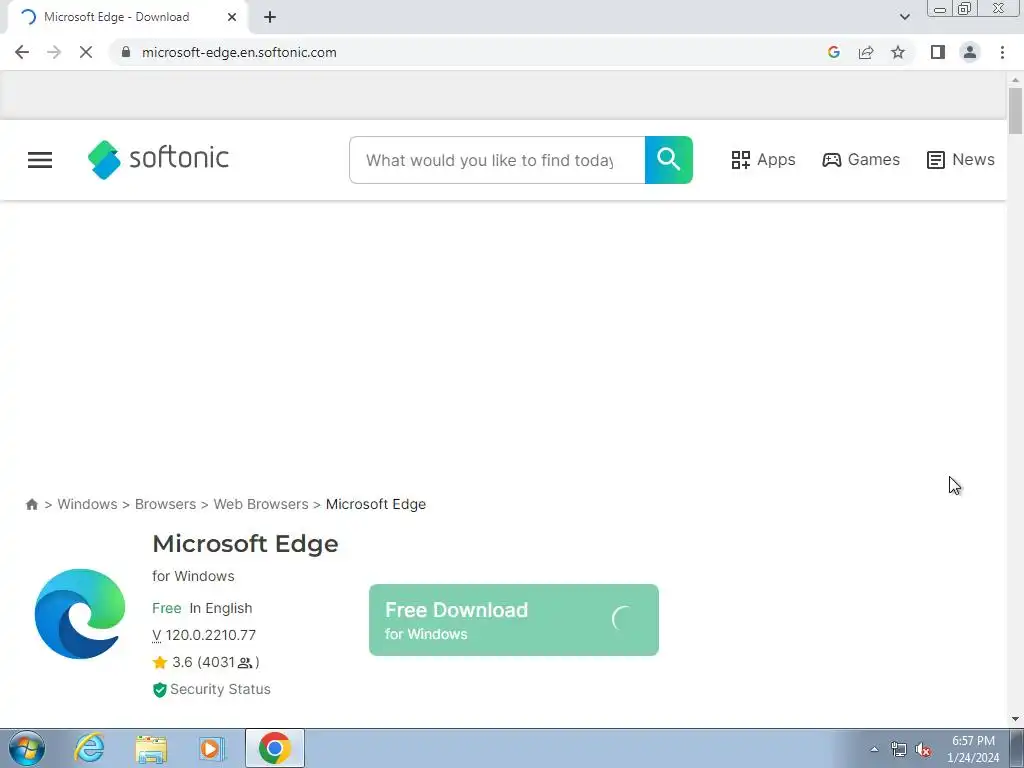1024x768 pixels.
Task: Expand the tab search dropdown
Action: pos(904,17)
